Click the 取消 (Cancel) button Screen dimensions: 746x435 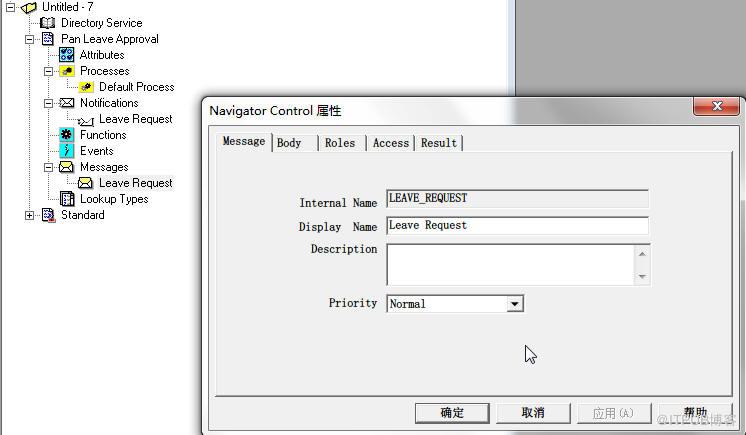533,413
